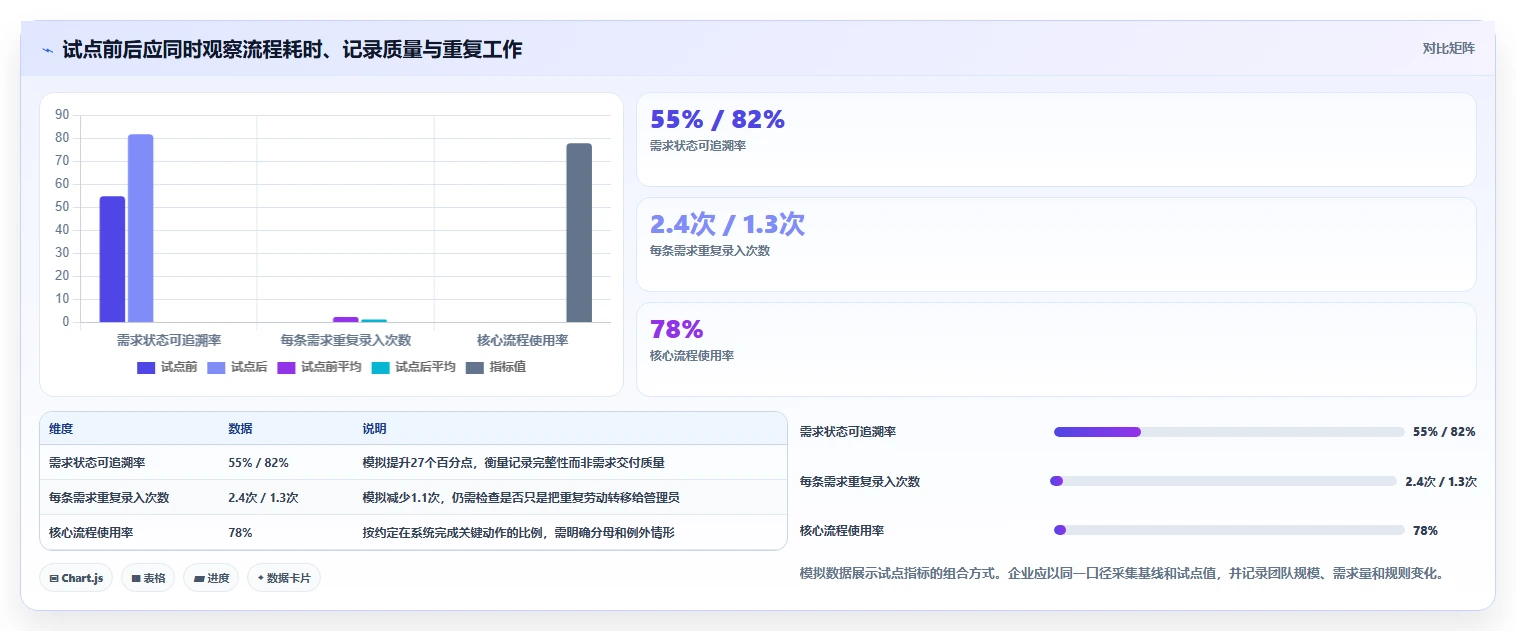Hide the 试点前平均 legend series
The width and height of the screenshot is (1516, 631).
(319, 367)
